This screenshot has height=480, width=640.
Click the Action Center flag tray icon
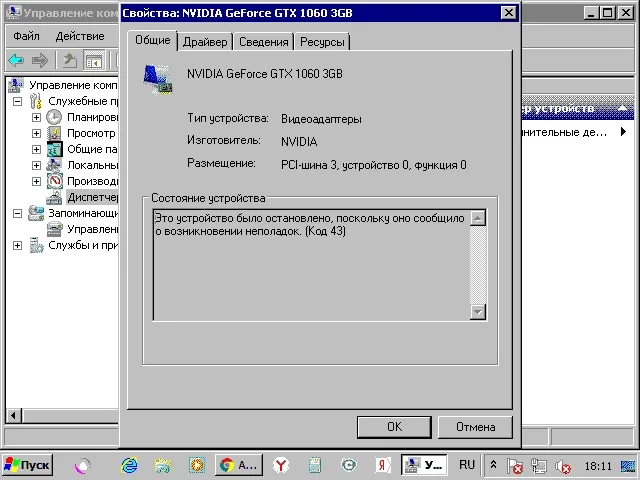pyautogui.click(x=514, y=466)
